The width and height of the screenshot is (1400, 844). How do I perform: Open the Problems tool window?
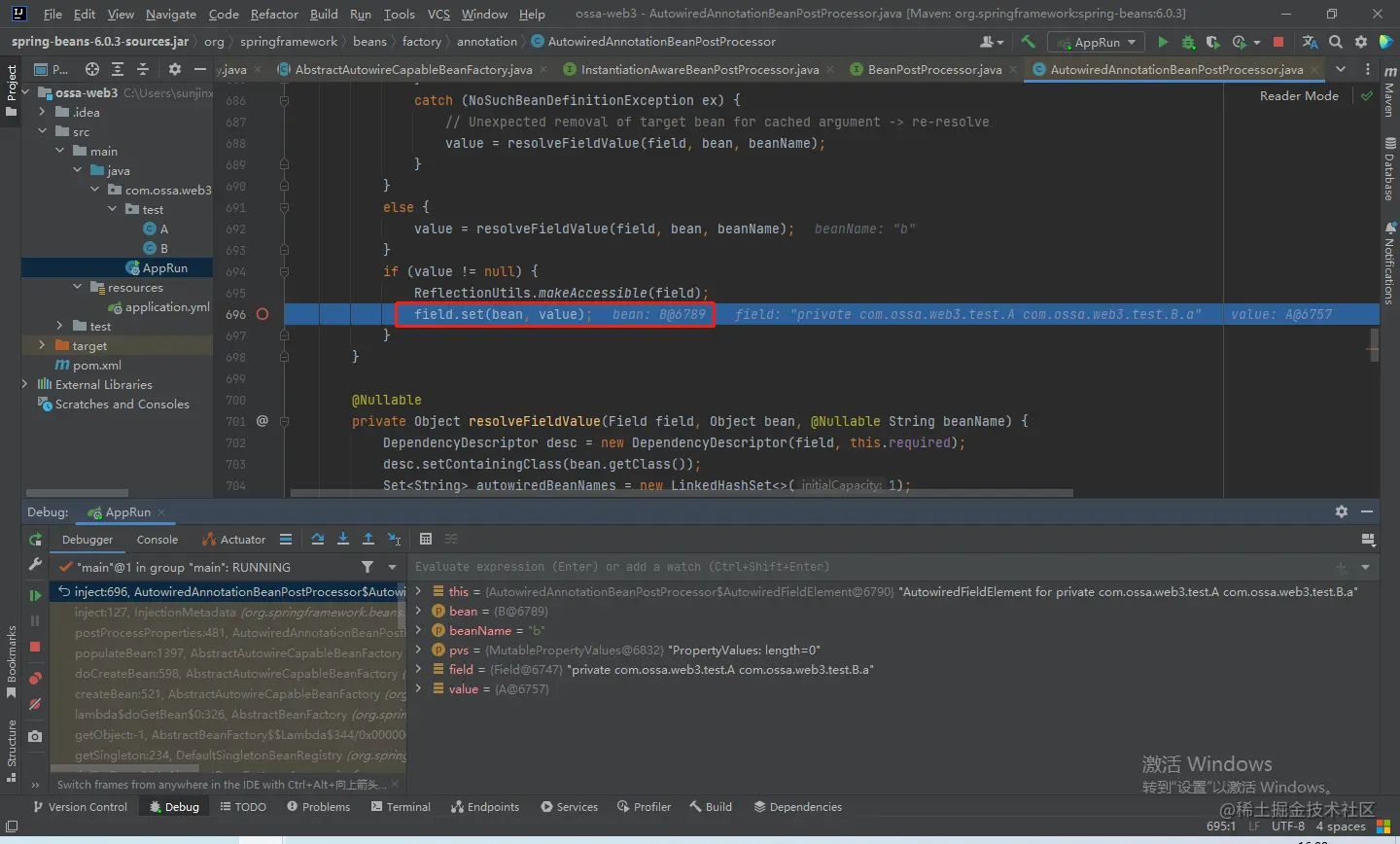(x=318, y=807)
